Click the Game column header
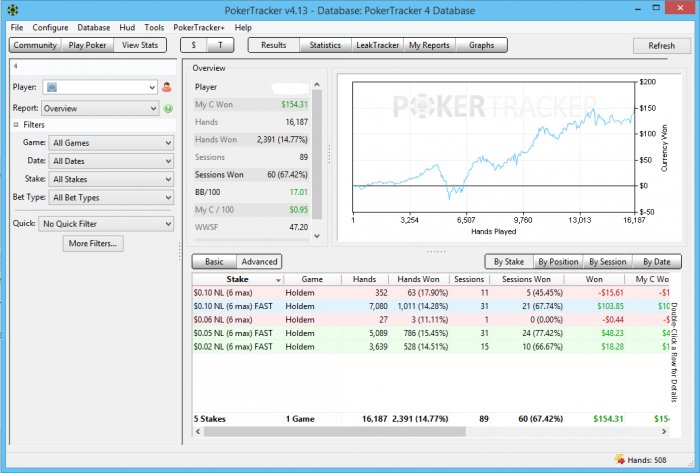Image resolution: width=700 pixels, height=473 pixels. [x=312, y=279]
